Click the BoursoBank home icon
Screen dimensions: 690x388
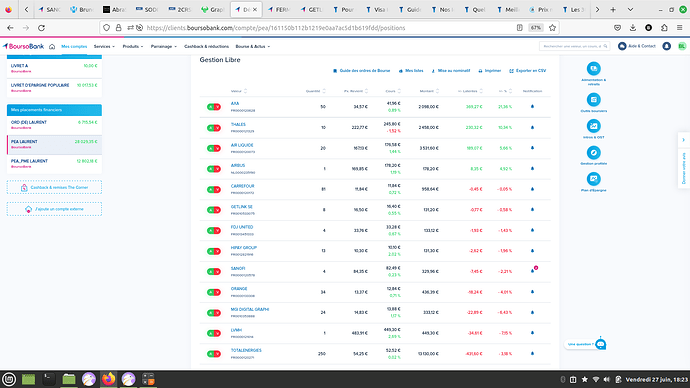pyautogui.click(x=52, y=46)
